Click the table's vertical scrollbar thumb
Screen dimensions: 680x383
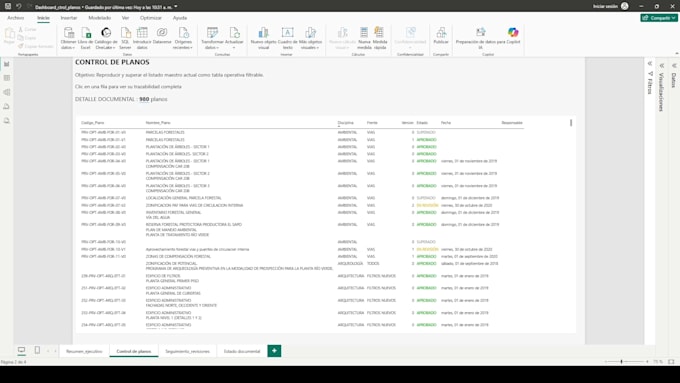point(571,123)
